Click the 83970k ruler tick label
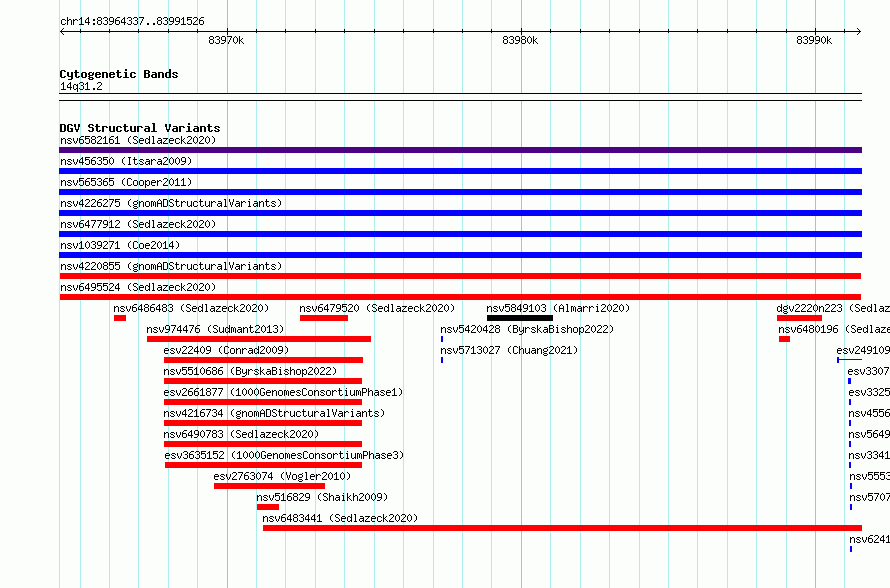This screenshot has height=588, width=890. pyautogui.click(x=226, y=40)
